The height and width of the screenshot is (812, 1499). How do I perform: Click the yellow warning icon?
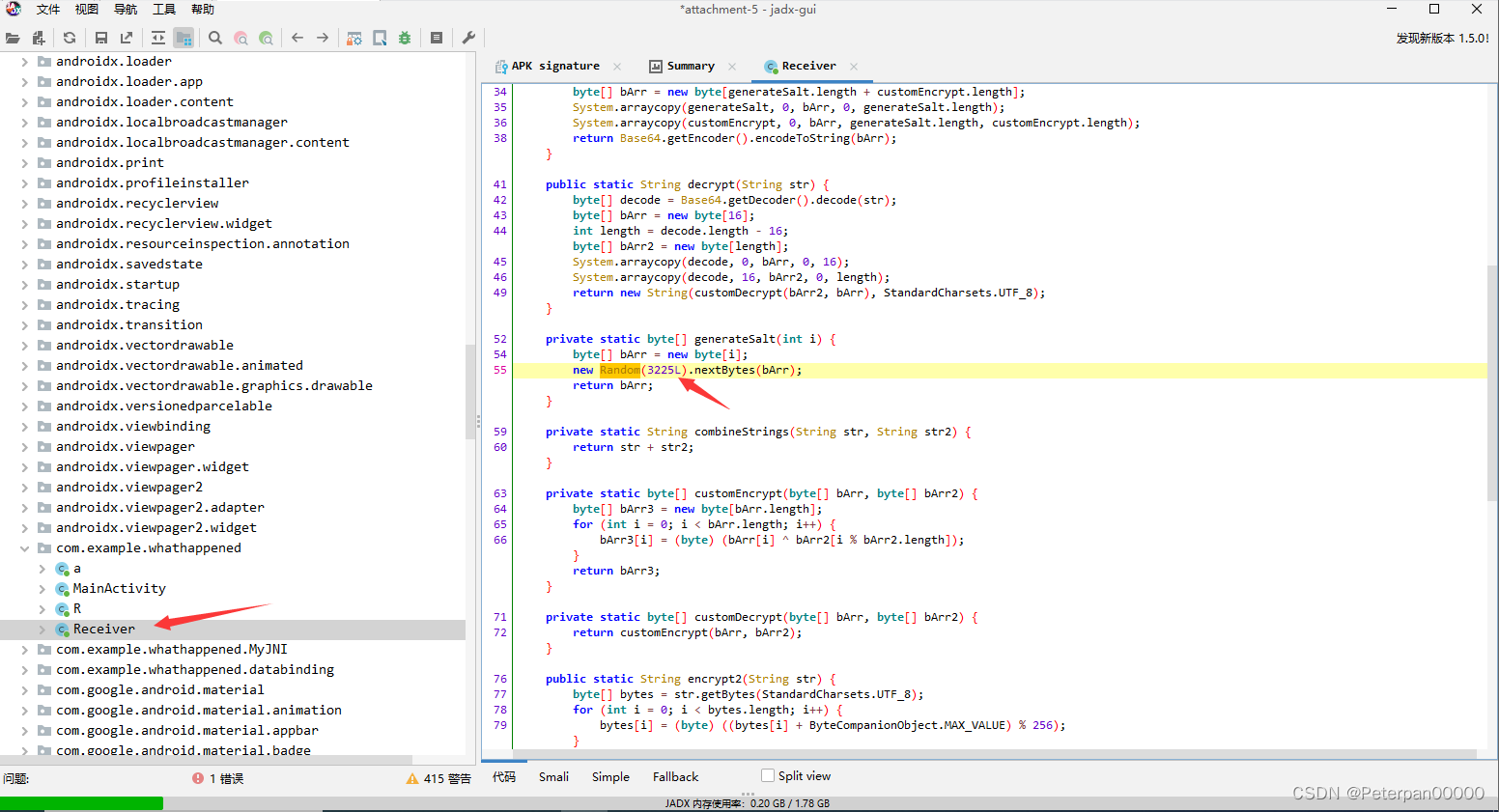click(412, 778)
